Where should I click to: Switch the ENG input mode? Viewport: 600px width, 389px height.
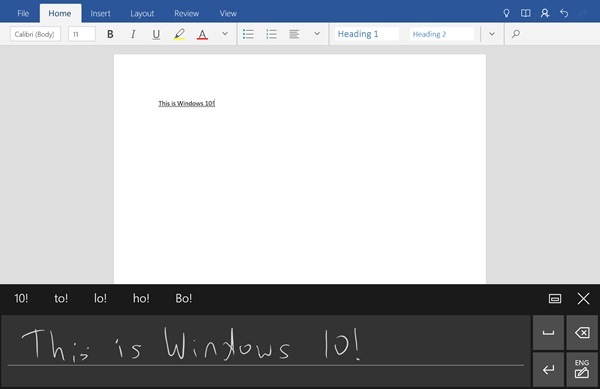(582, 369)
